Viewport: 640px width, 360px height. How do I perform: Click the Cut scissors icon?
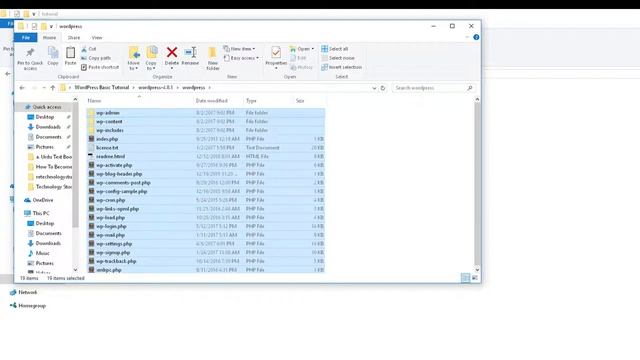[84, 49]
